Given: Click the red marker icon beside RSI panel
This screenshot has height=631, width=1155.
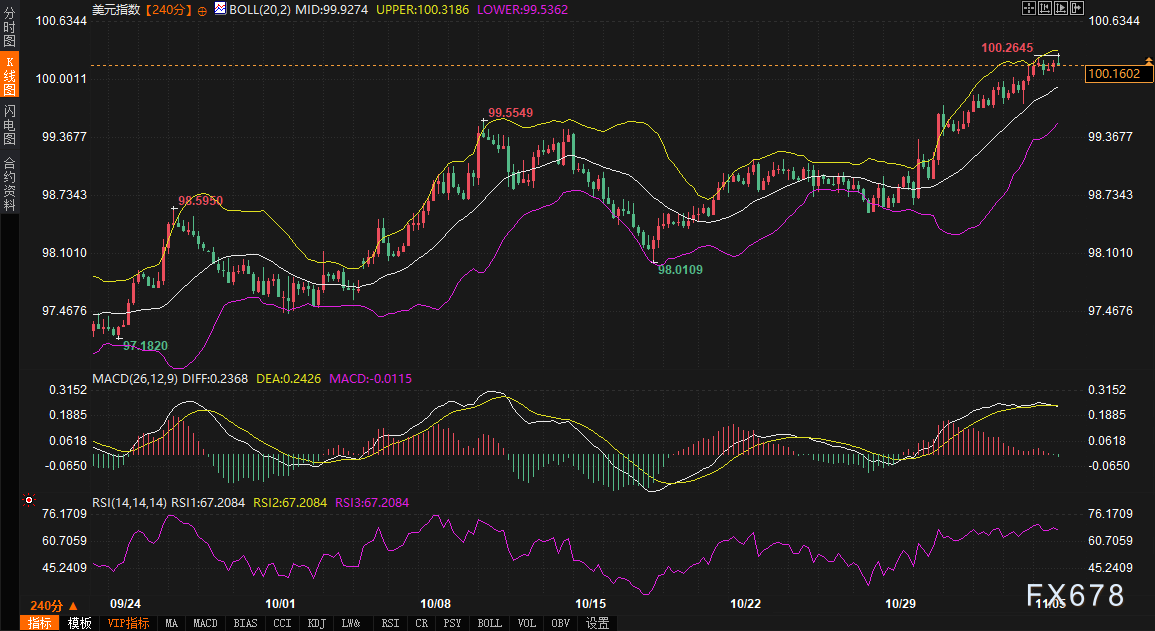Looking at the screenshot, I should [x=28, y=499].
